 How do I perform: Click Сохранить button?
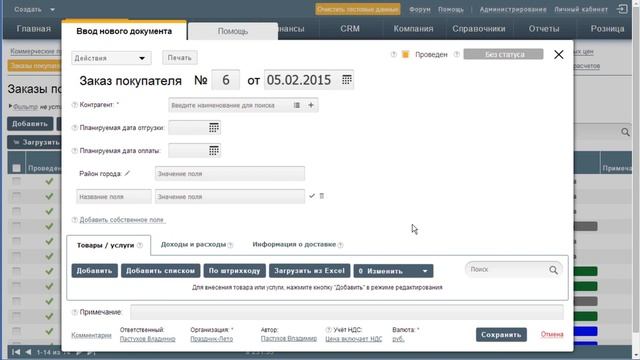[x=501, y=335]
